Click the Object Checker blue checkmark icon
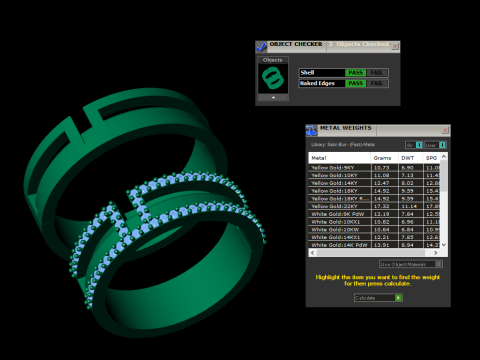This screenshot has width=480, height=360. 261,47
